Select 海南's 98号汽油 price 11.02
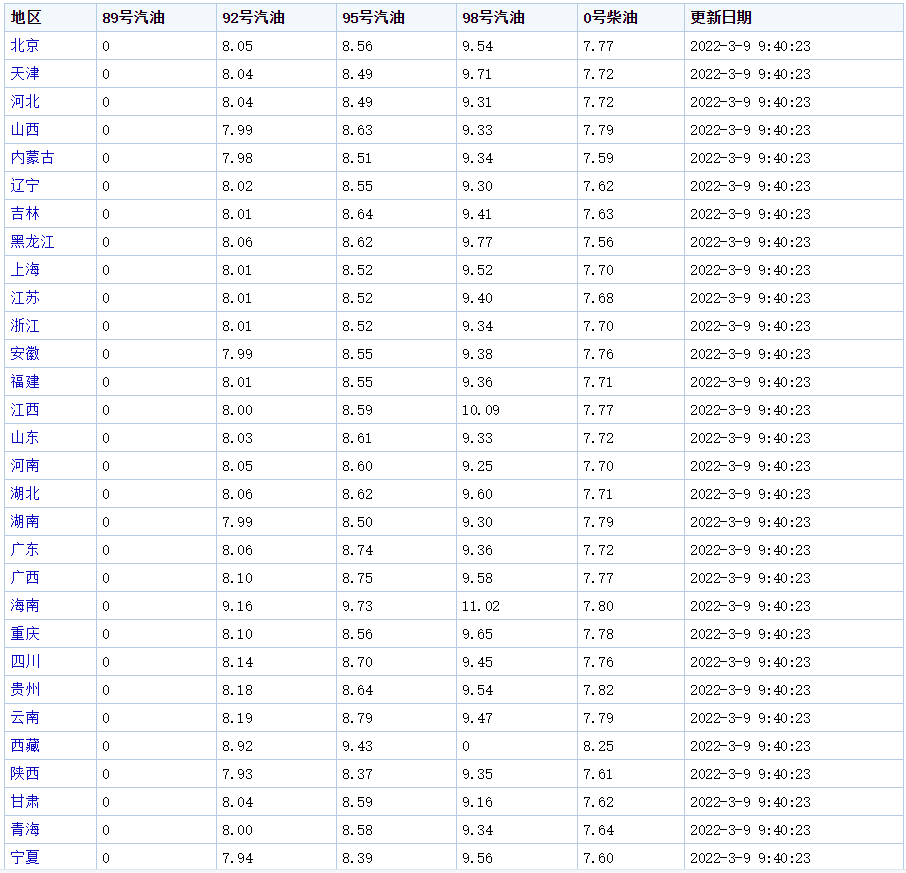 point(481,607)
